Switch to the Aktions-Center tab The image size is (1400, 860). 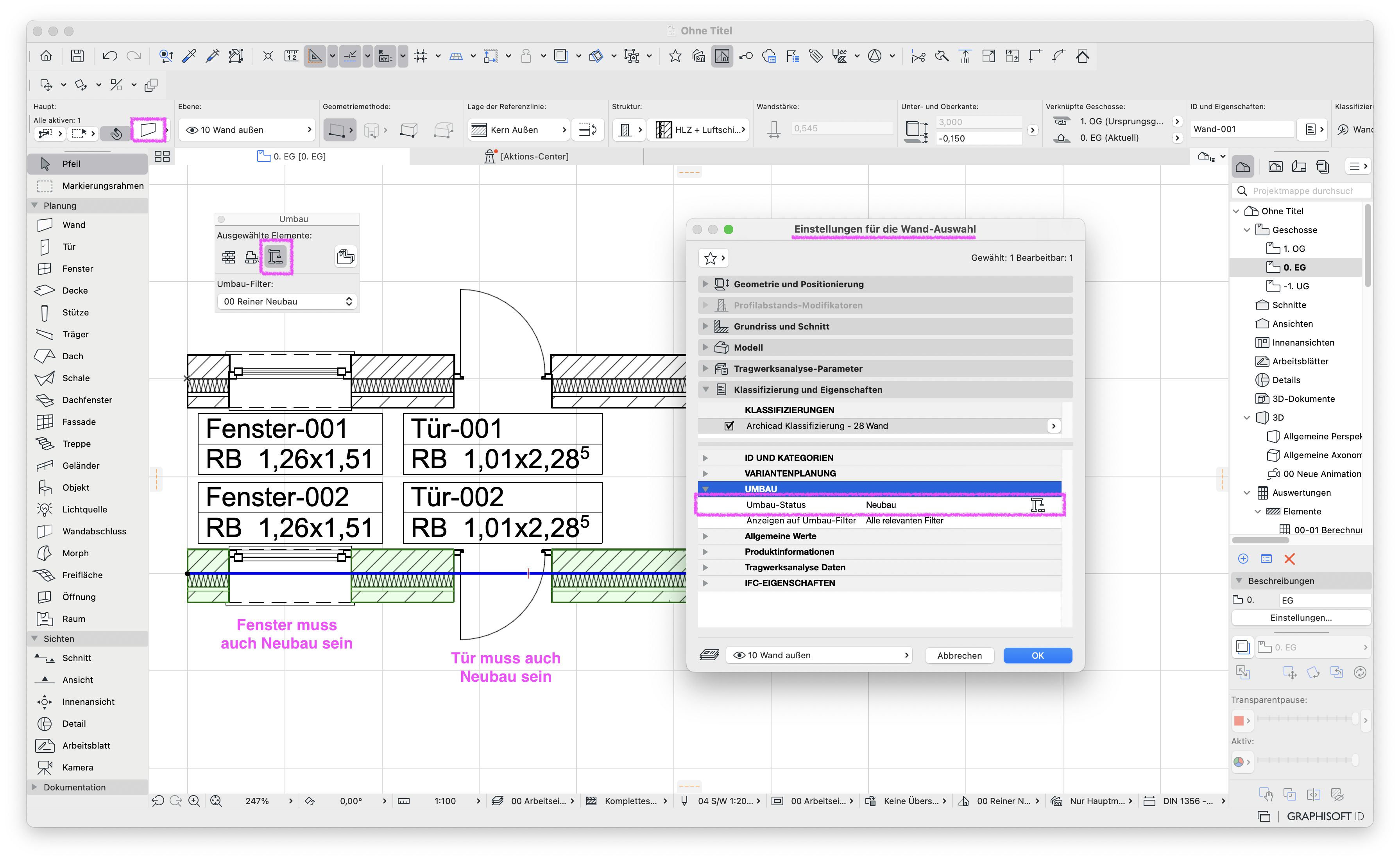tap(526, 156)
